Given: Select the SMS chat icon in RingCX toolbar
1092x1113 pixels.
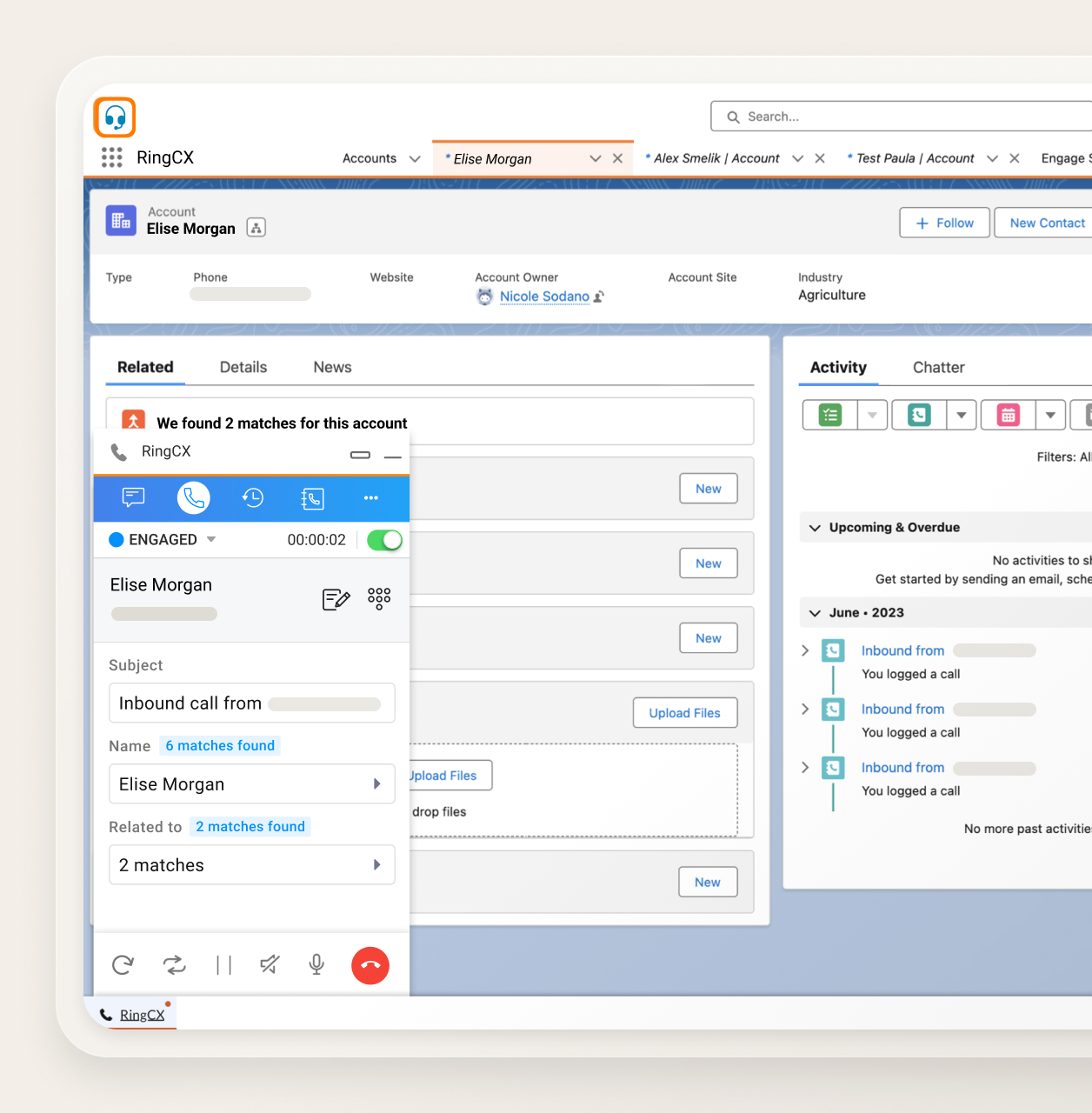Looking at the screenshot, I should click(x=133, y=497).
